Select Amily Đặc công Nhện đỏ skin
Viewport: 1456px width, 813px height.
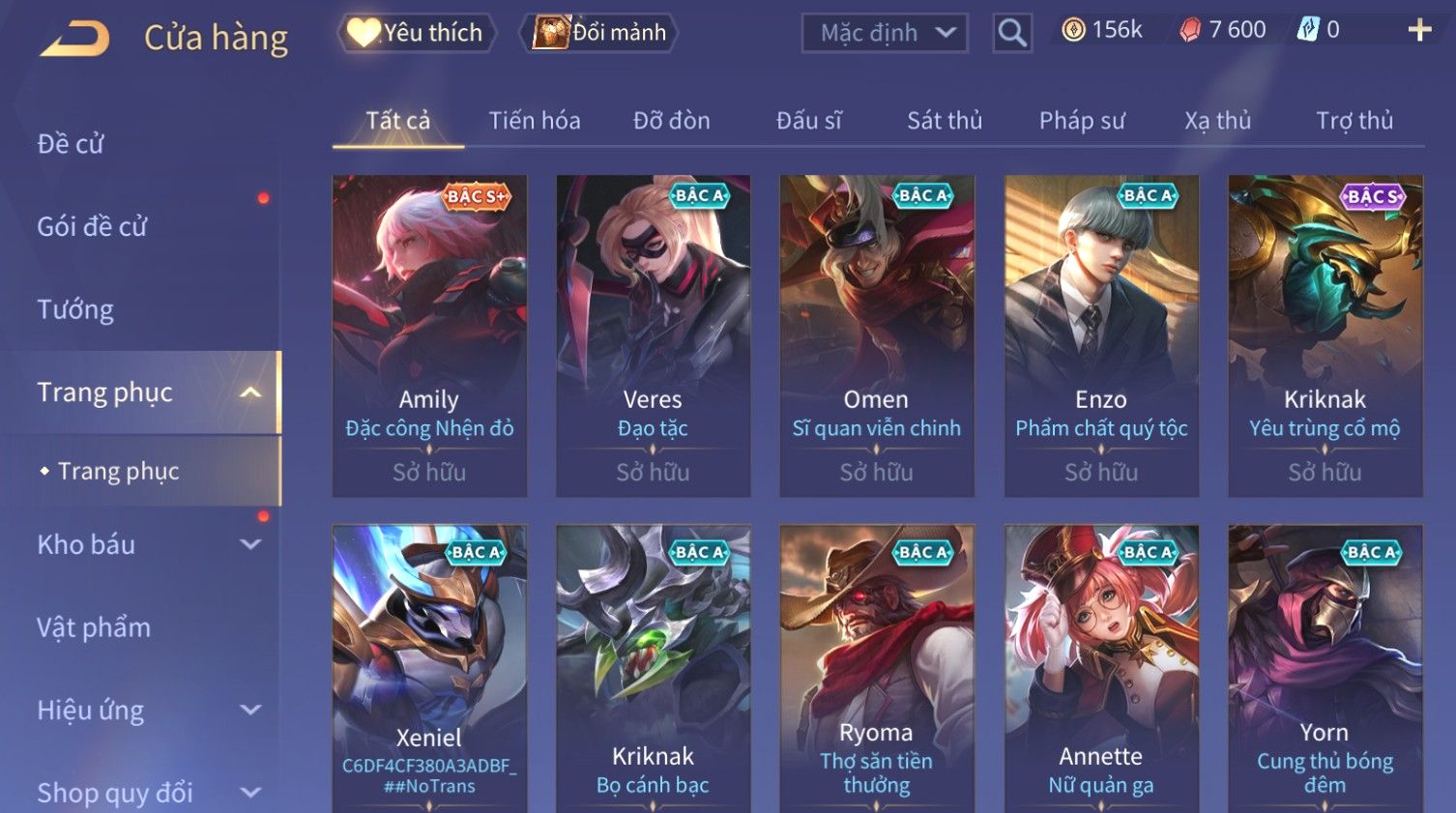click(x=429, y=335)
